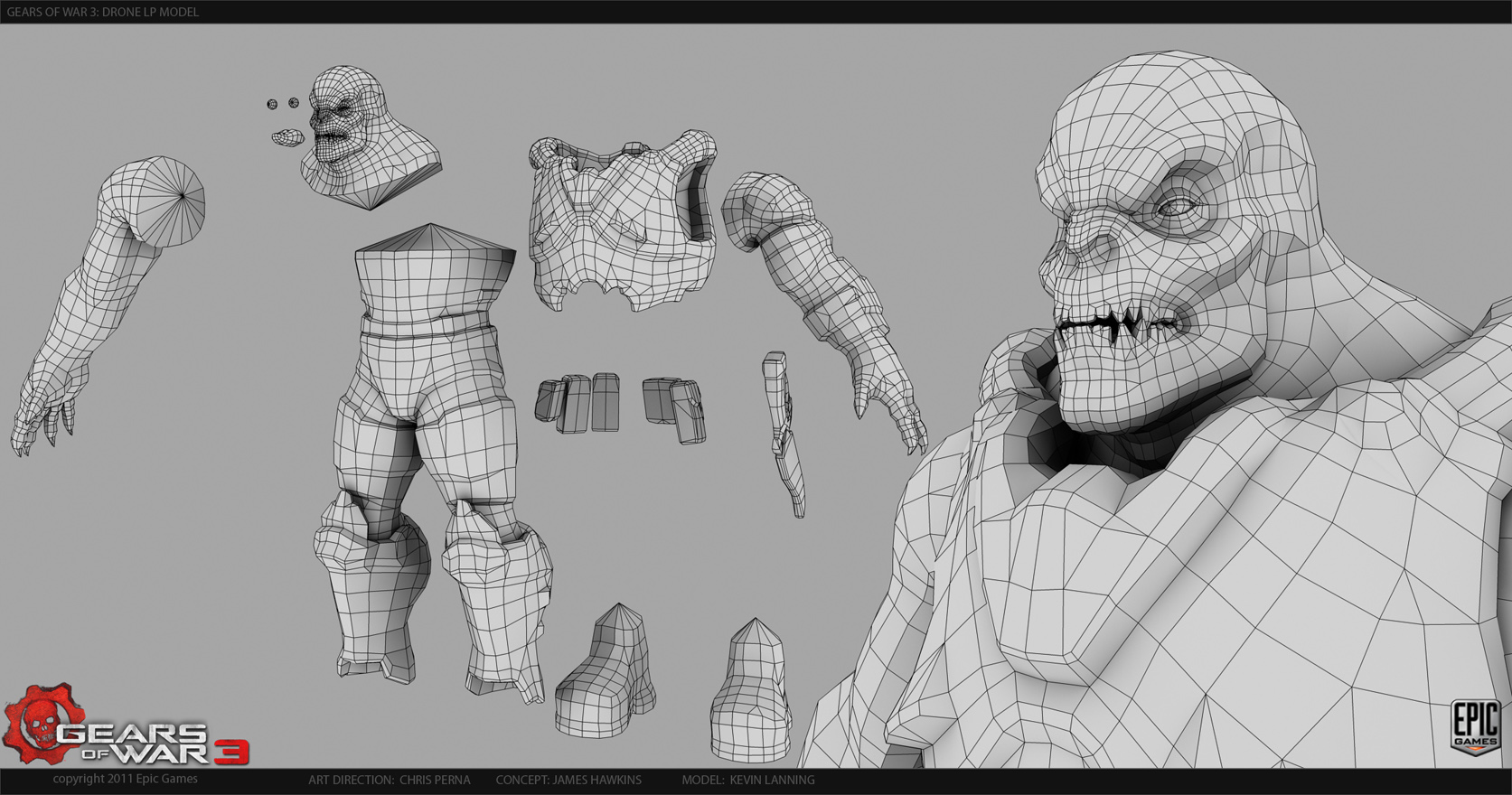The width and height of the screenshot is (1512, 795).
Task: Click the "GEARS OF WAR 3: DRONE LP MODEL" title text
Action: [x=102, y=12]
